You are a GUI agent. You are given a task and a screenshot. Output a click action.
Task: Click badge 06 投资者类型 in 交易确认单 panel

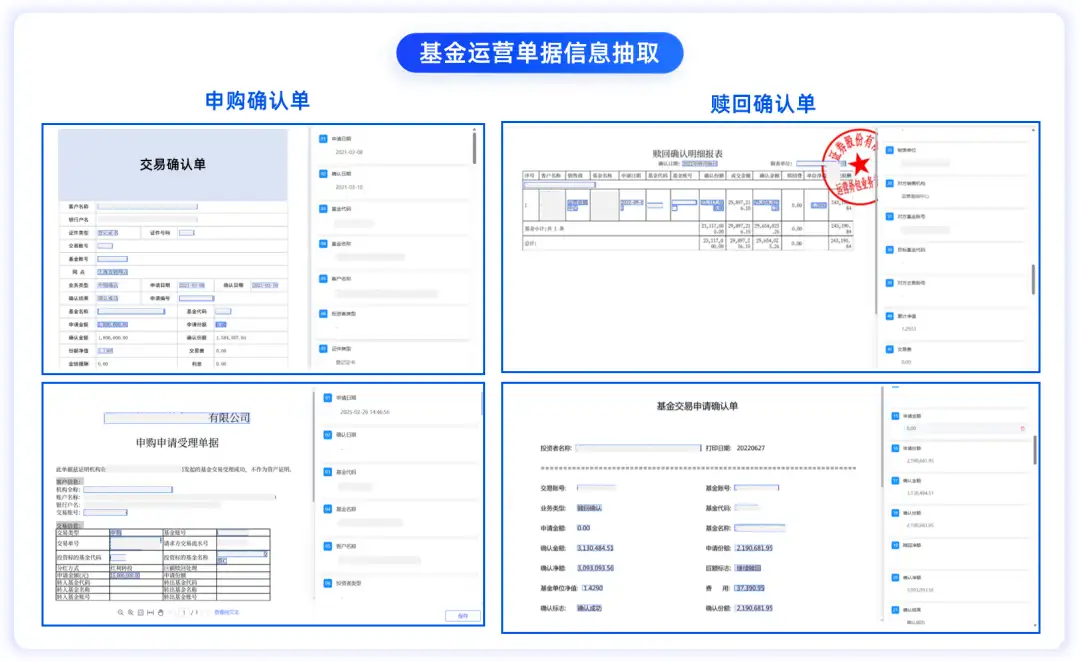[323, 314]
